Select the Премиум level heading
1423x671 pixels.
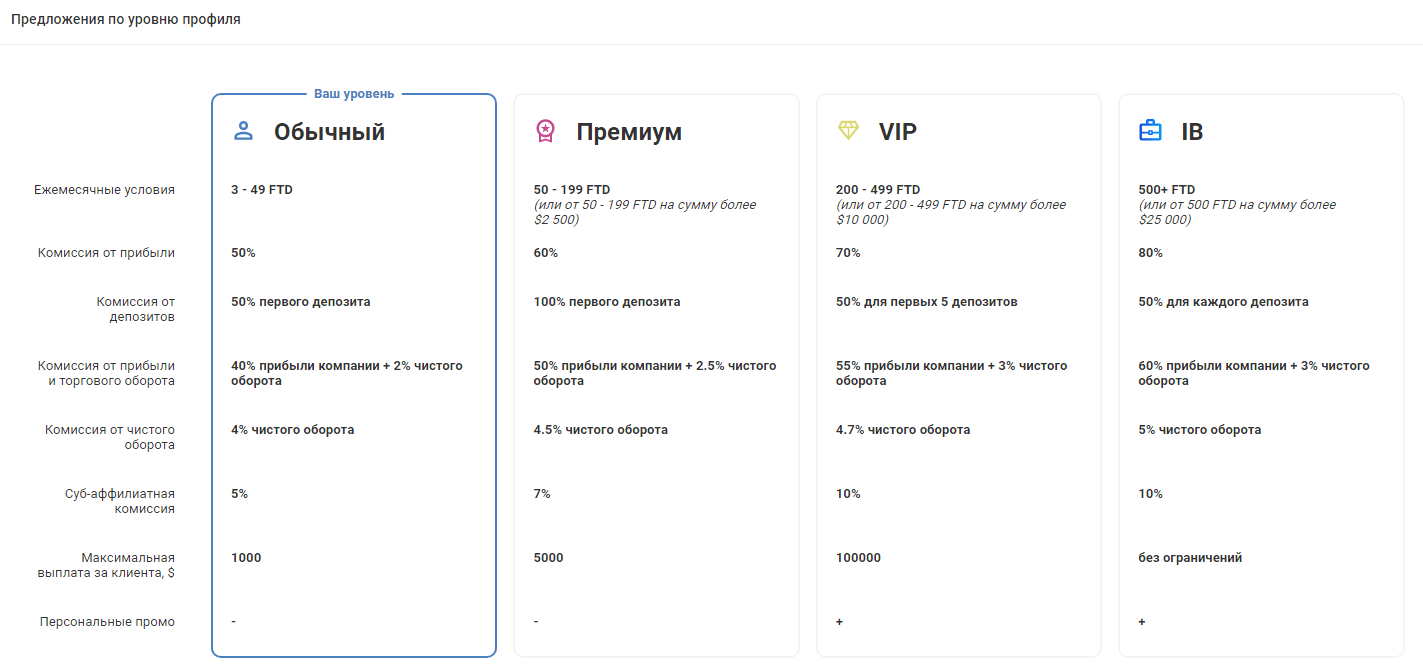point(629,132)
